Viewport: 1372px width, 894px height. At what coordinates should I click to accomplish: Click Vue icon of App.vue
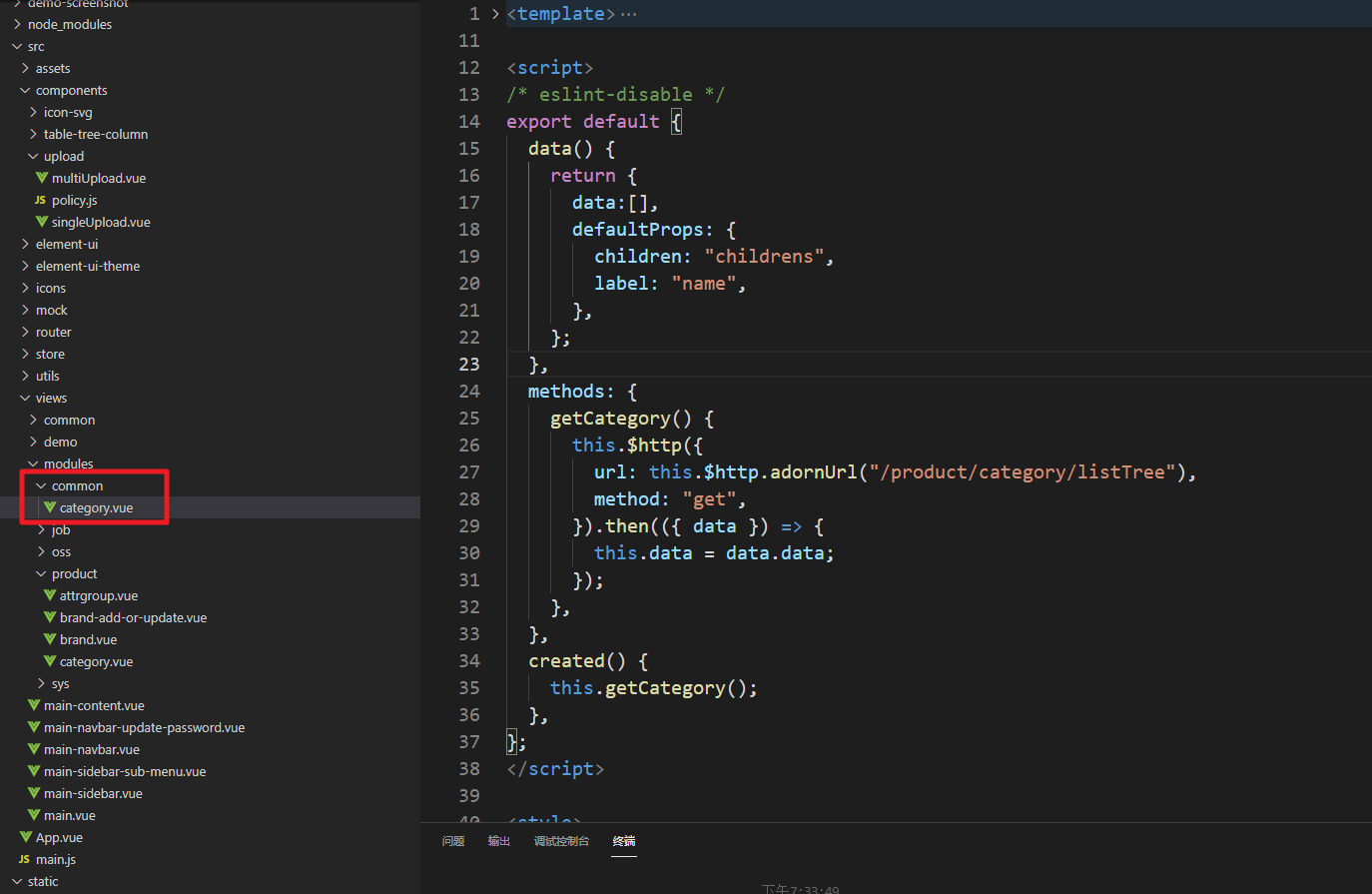(x=26, y=837)
